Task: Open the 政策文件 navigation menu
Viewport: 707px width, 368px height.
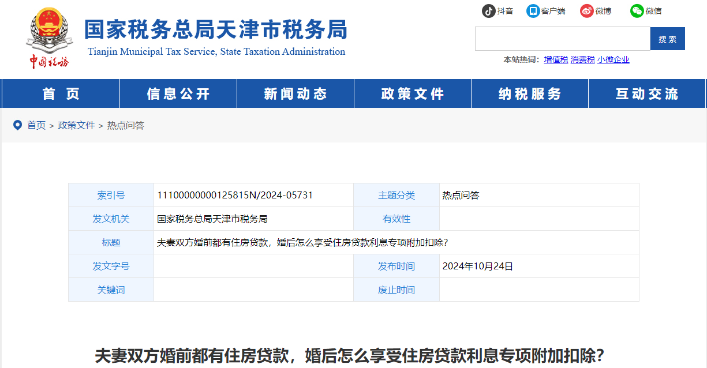Action: point(413,94)
